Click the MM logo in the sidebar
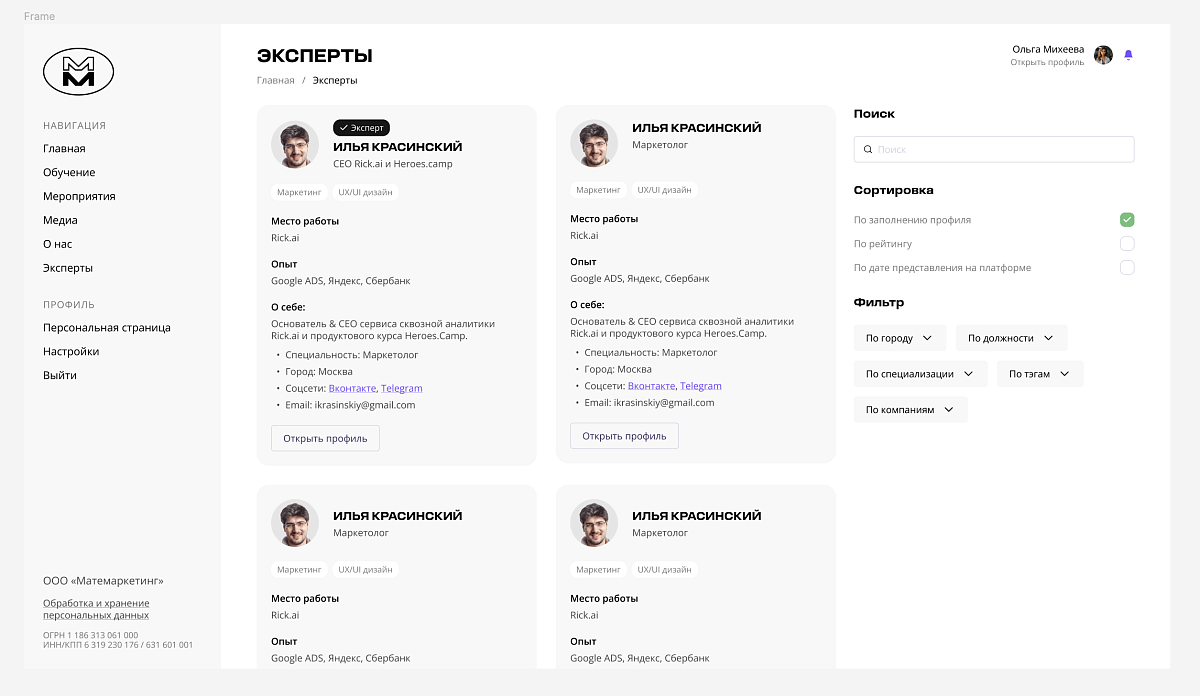 pos(78,72)
